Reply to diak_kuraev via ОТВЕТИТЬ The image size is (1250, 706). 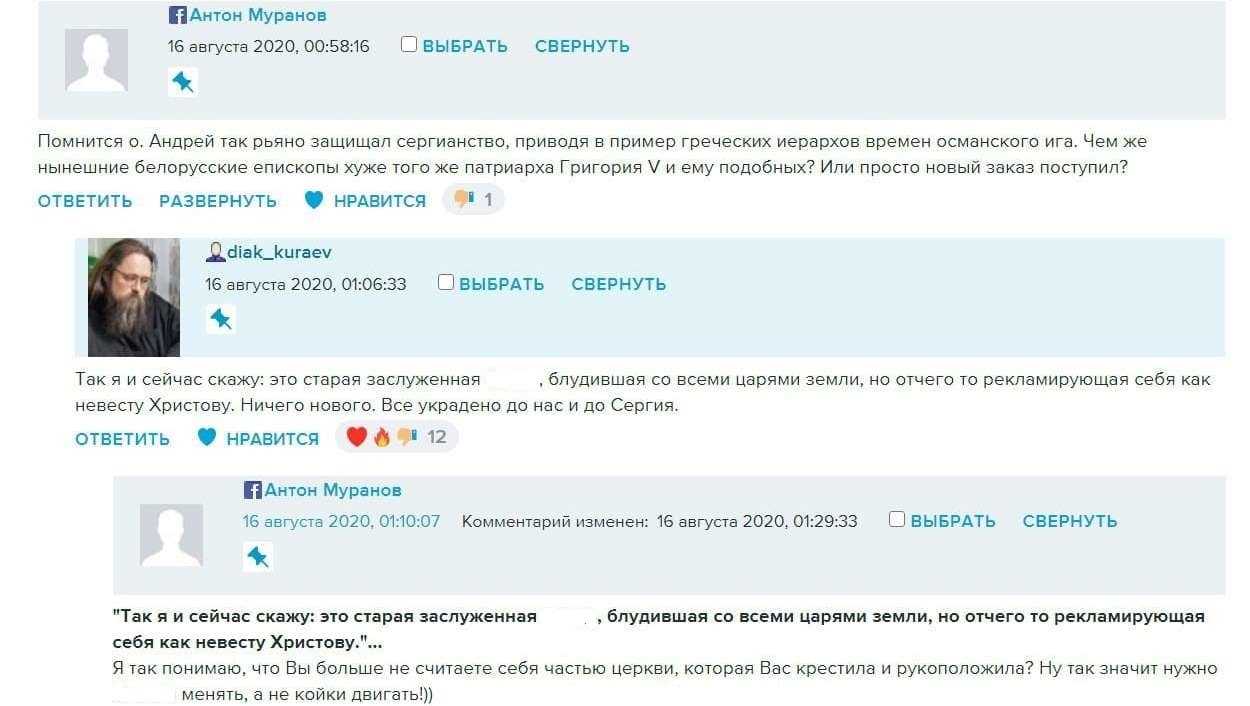pyautogui.click(x=123, y=438)
